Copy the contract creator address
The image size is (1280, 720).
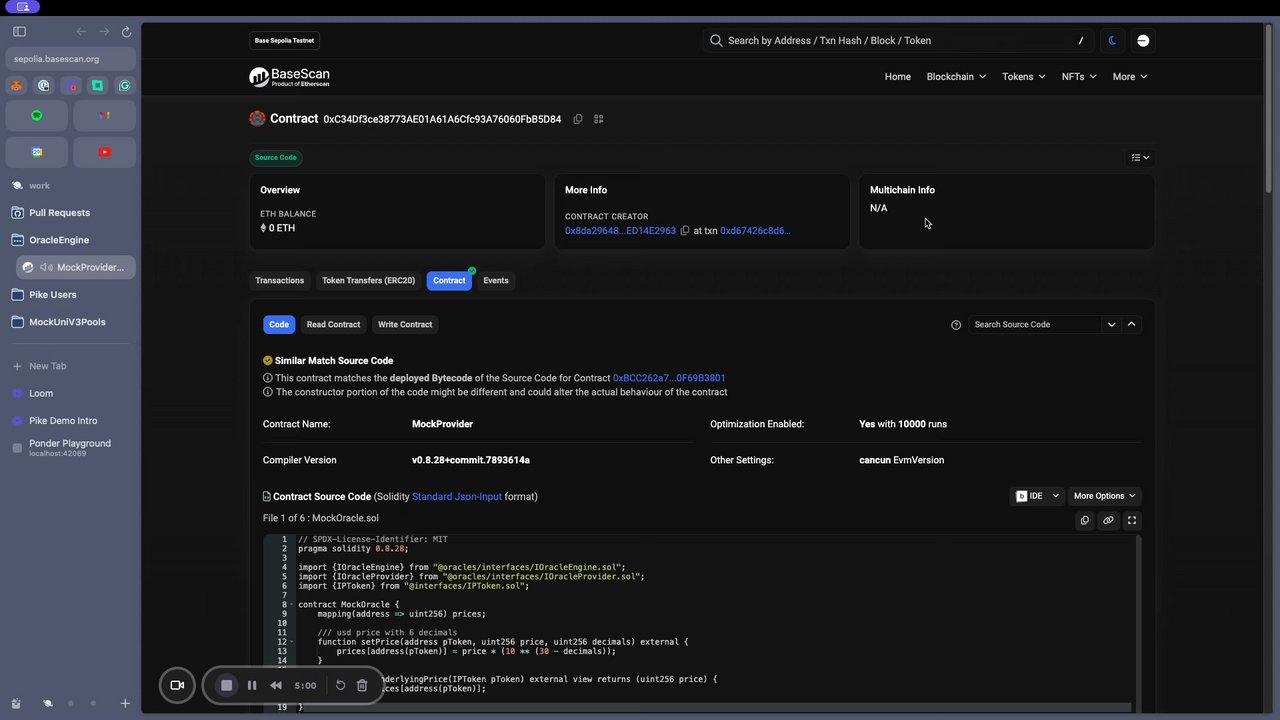point(685,231)
